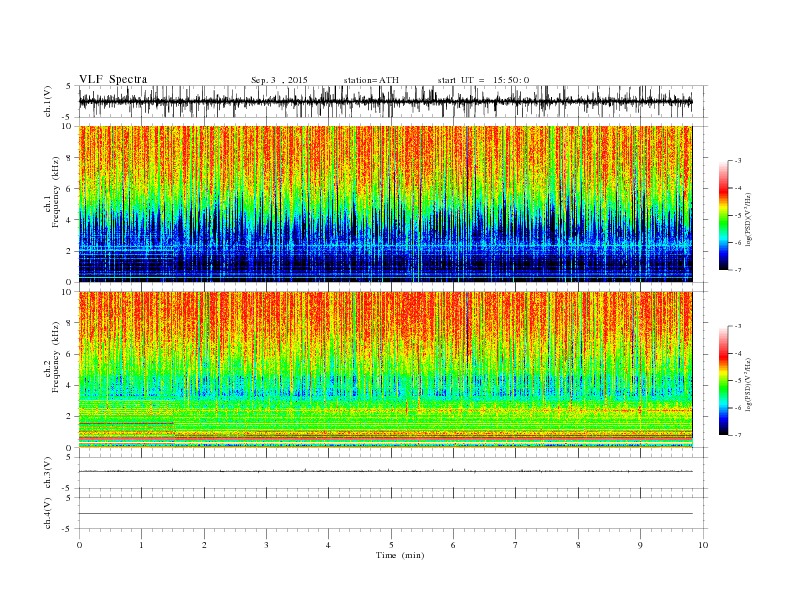Click the "start UT = 15:50:0" text
792x612 pixels.
483,80
